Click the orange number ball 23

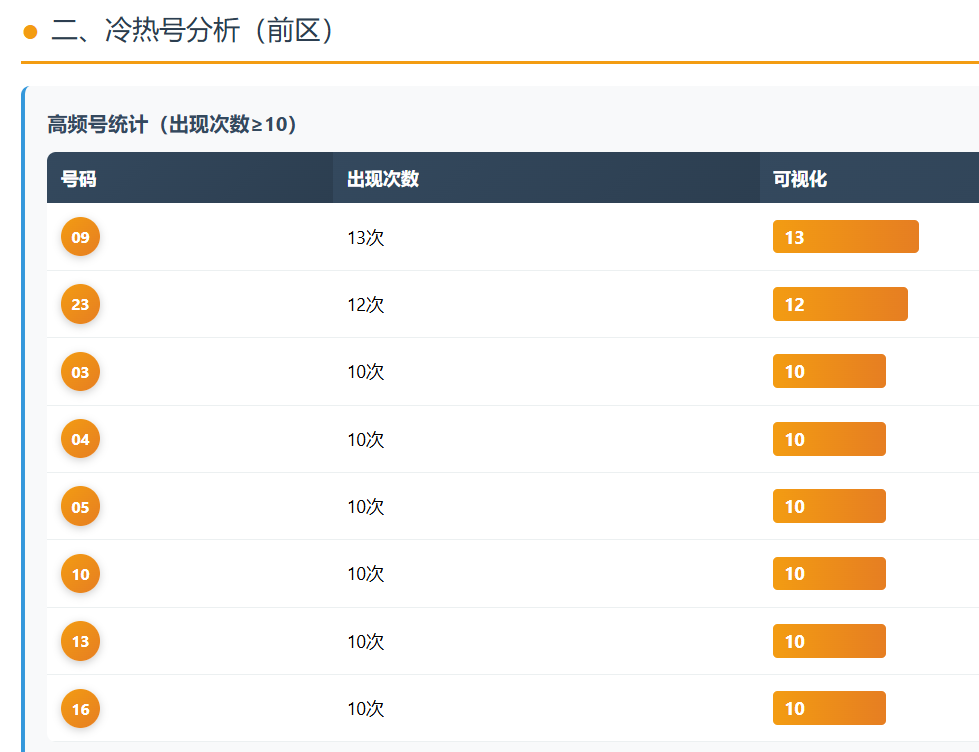click(80, 304)
